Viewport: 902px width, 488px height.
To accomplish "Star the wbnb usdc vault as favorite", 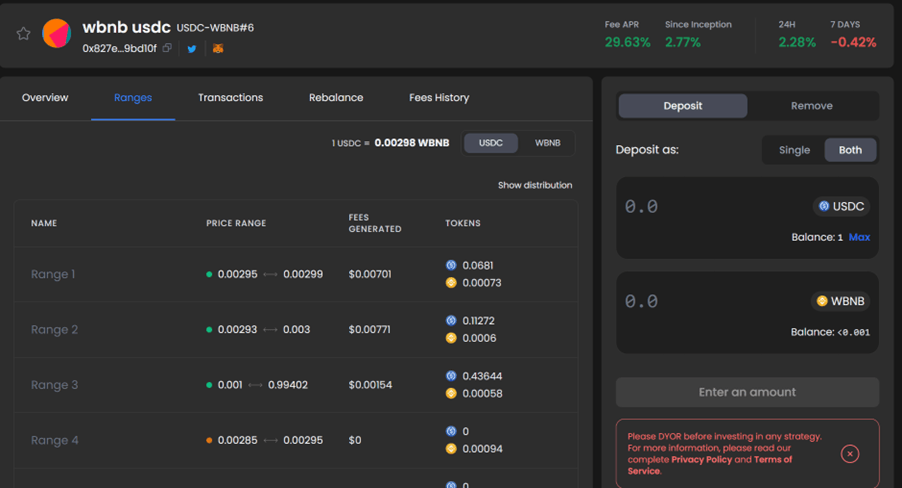I will point(23,34).
